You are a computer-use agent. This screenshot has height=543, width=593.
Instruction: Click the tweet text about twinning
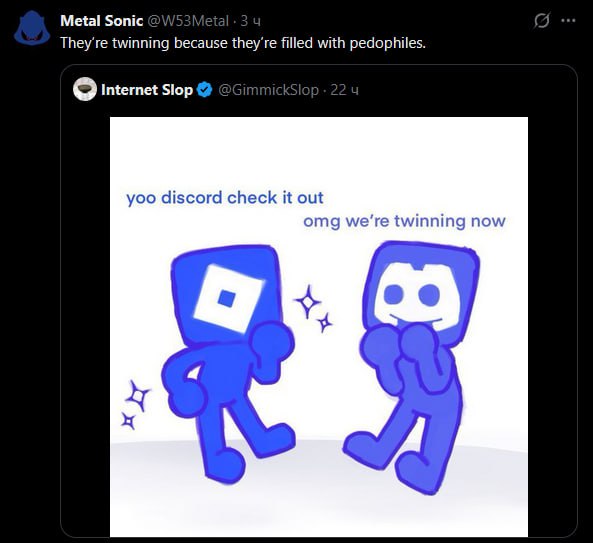(243, 43)
